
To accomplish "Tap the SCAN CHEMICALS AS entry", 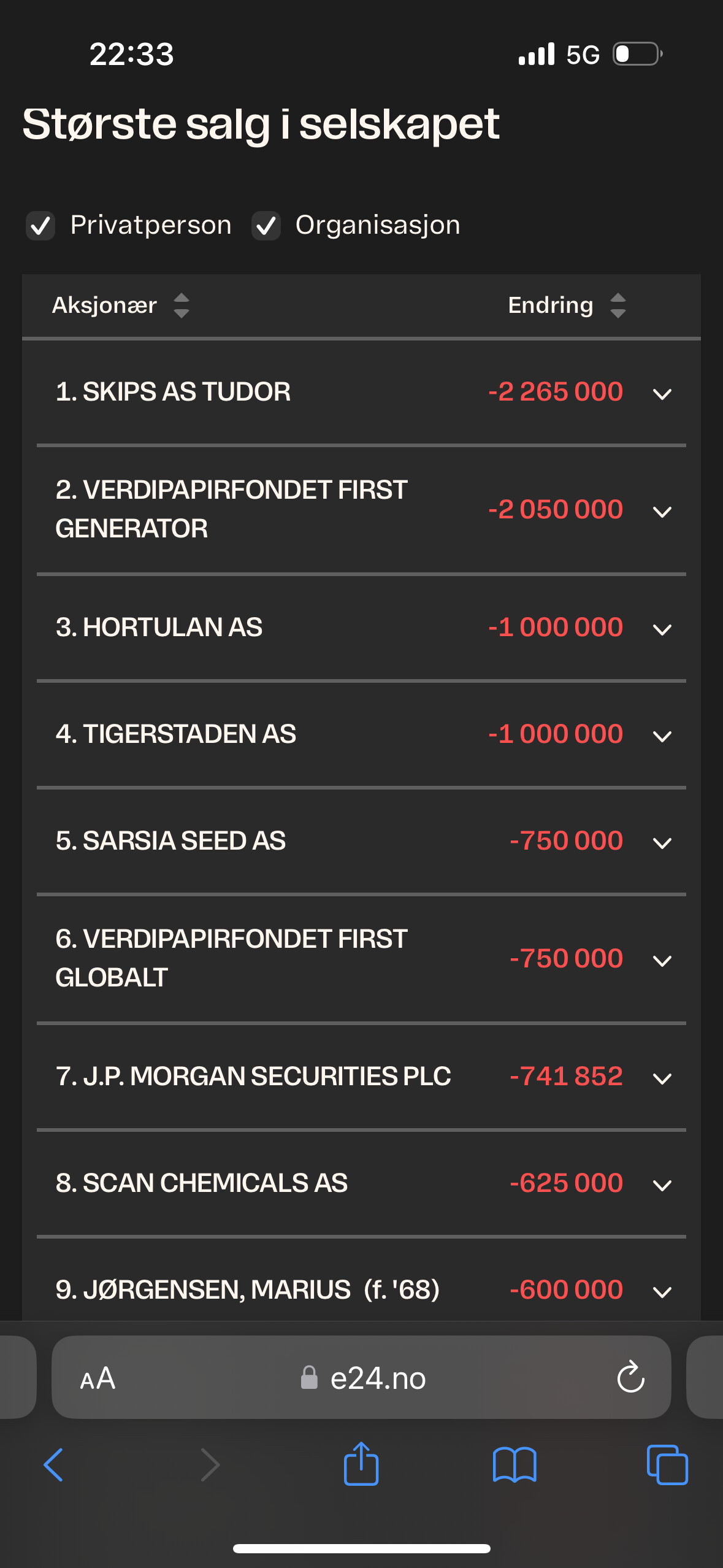I will coord(361,1183).
